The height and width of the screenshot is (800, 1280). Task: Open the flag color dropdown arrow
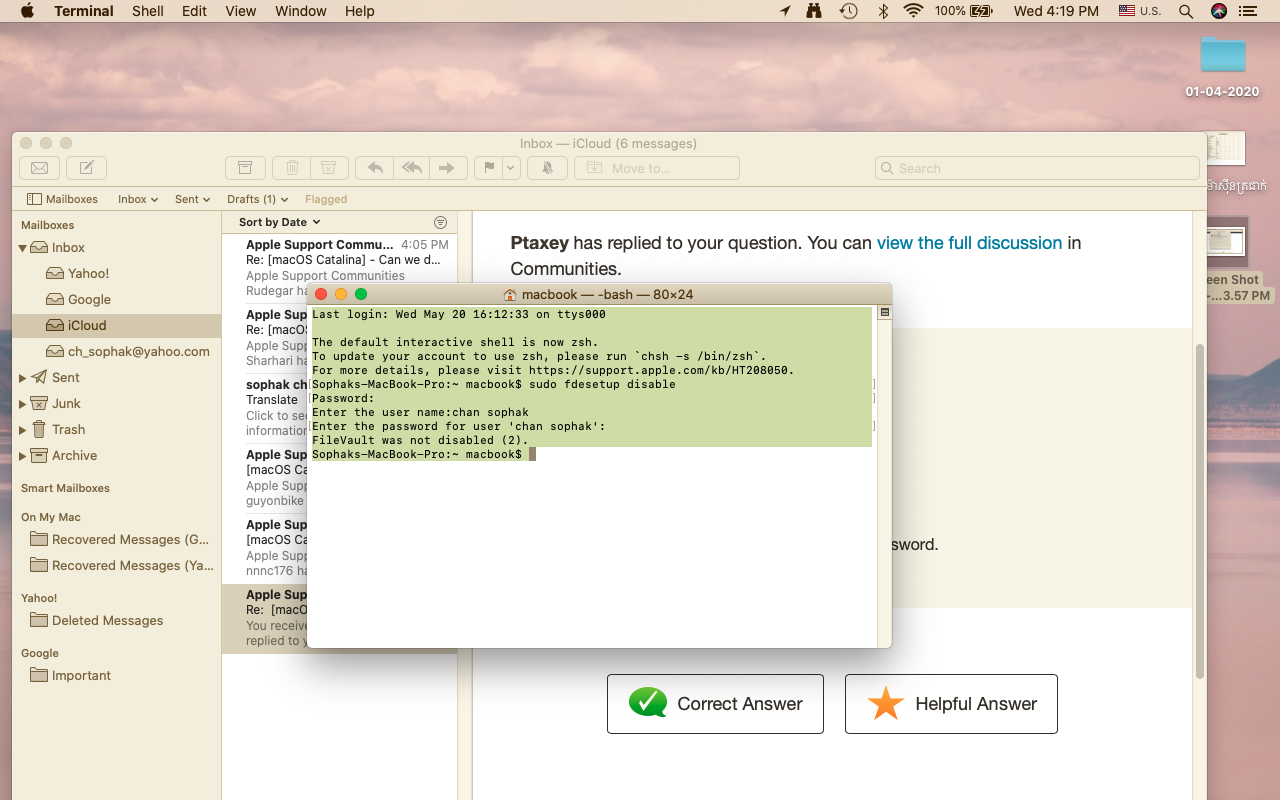click(511, 168)
